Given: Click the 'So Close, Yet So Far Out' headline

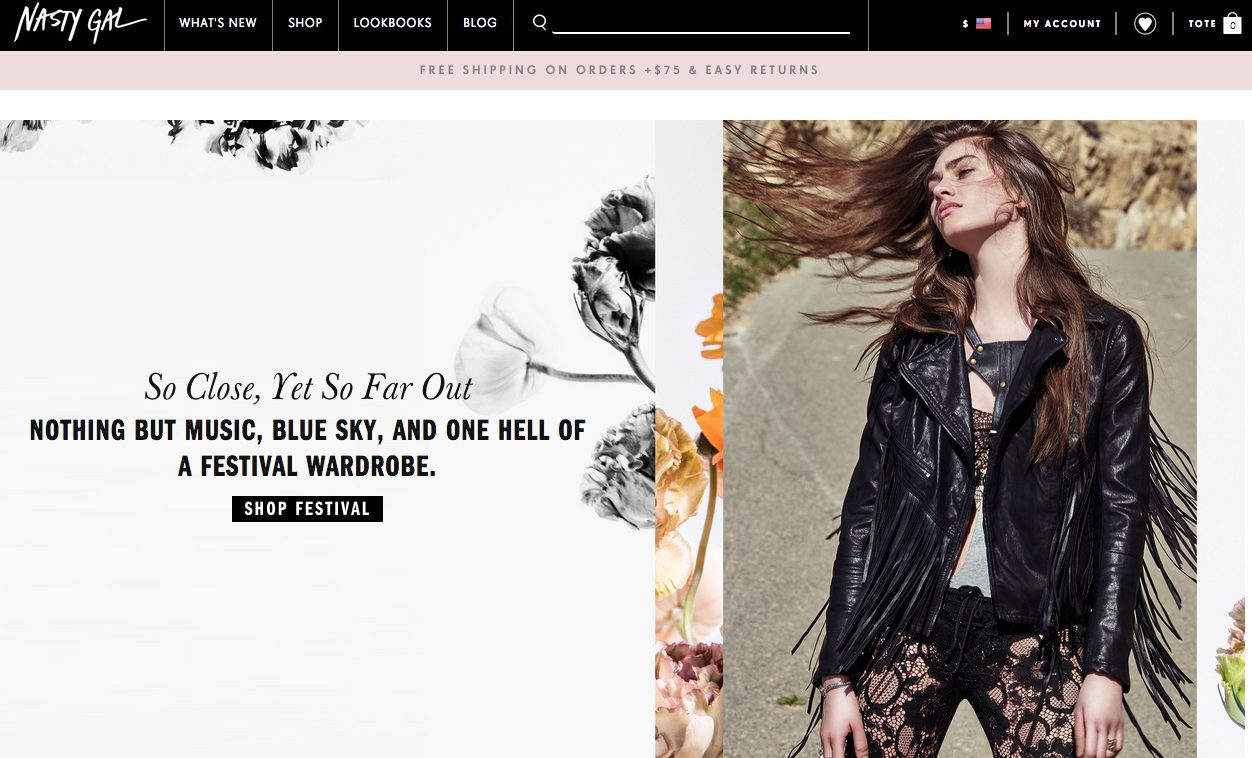Looking at the screenshot, I should (x=308, y=387).
